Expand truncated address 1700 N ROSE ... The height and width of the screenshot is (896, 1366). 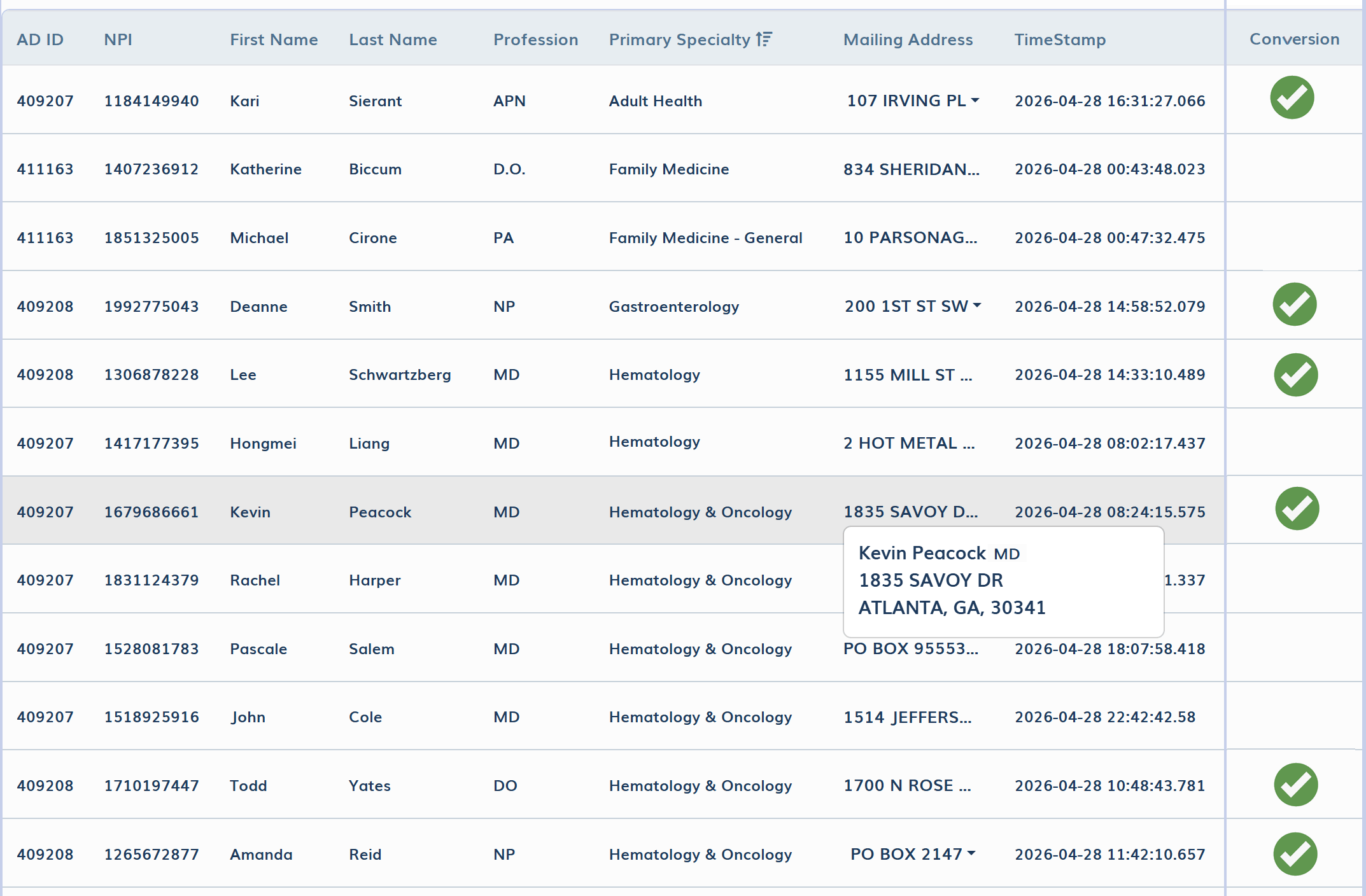pos(908,785)
